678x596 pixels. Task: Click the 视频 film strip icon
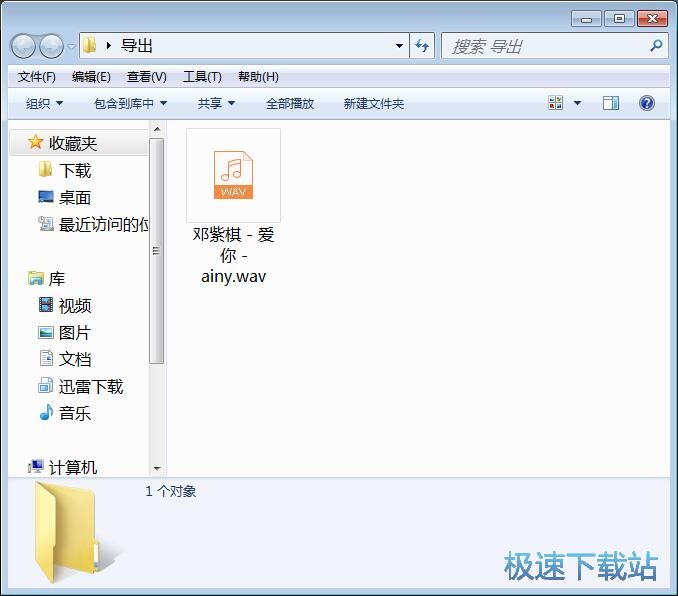click(45, 304)
